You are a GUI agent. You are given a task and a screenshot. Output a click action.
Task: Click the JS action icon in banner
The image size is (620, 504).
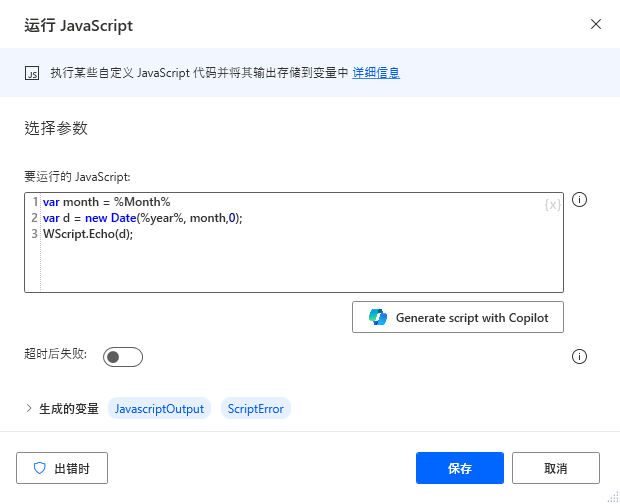(32, 73)
